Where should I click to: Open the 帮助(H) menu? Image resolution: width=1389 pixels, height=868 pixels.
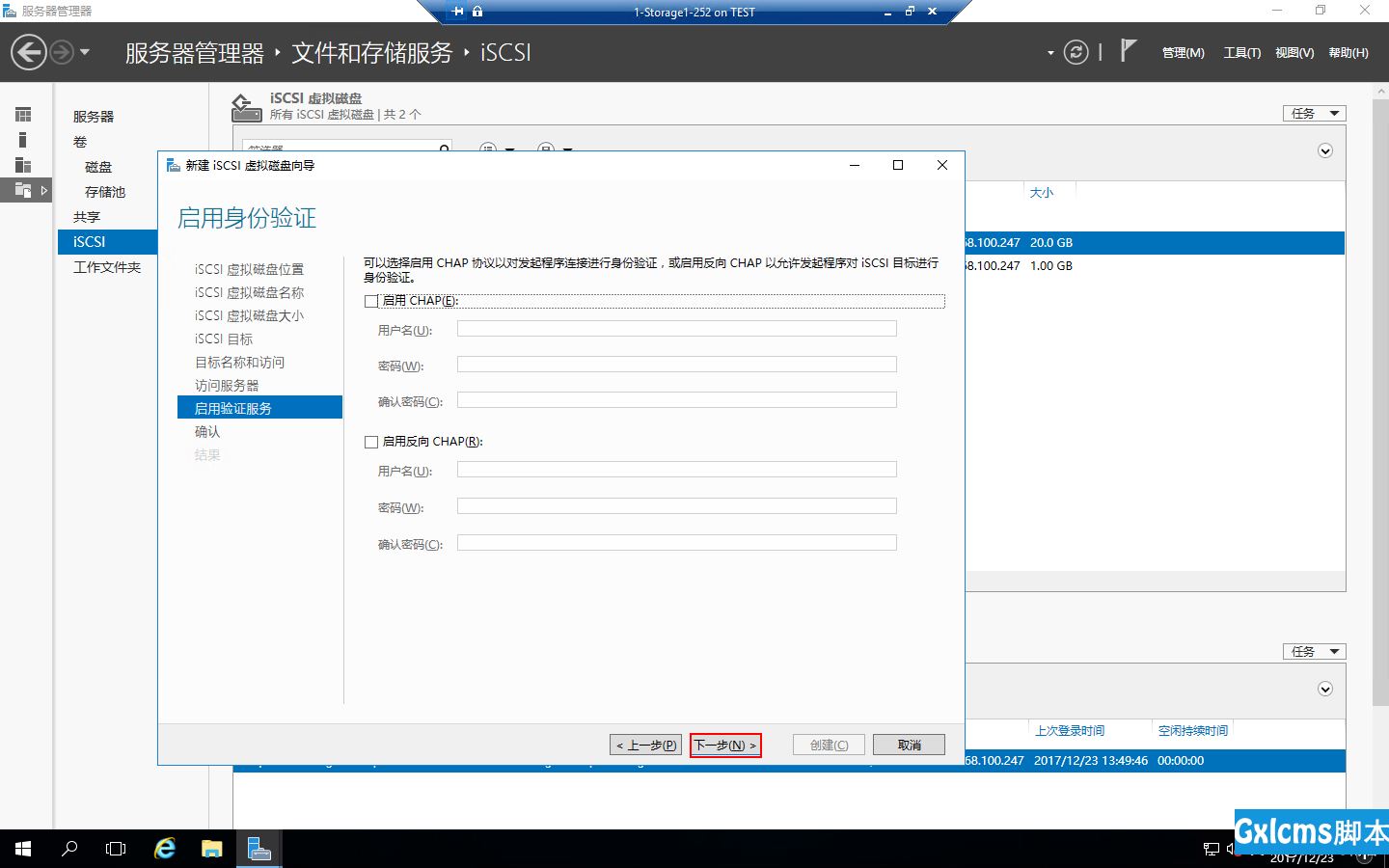[x=1348, y=53]
